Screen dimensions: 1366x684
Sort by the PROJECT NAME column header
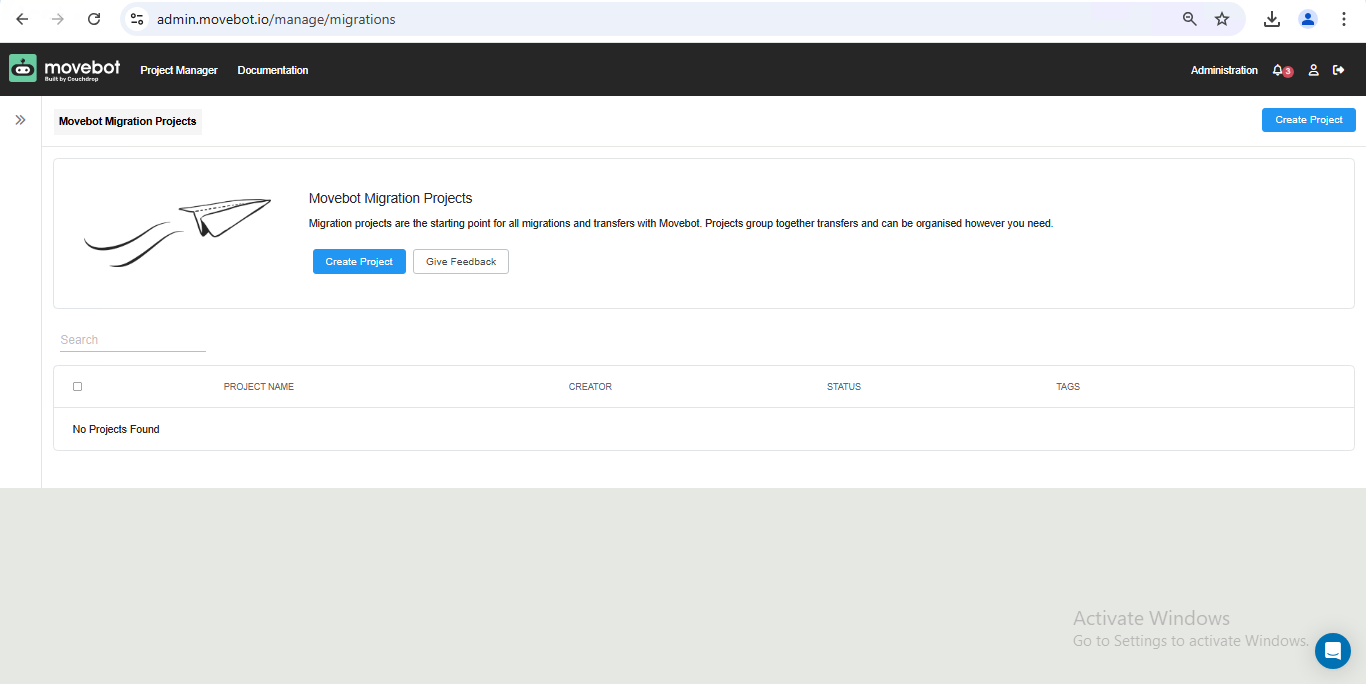tap(259, 387)
